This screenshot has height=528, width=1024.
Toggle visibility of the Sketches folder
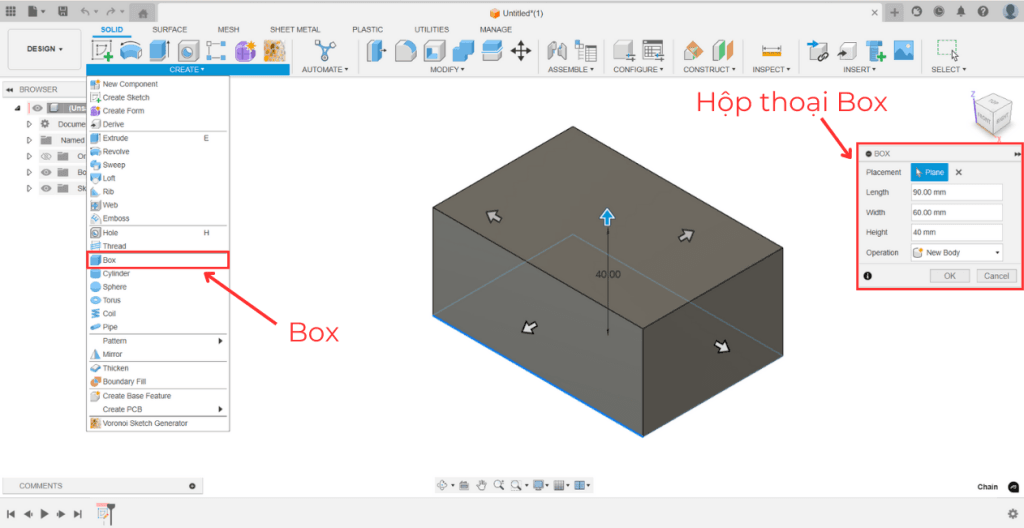pos(45,188)
